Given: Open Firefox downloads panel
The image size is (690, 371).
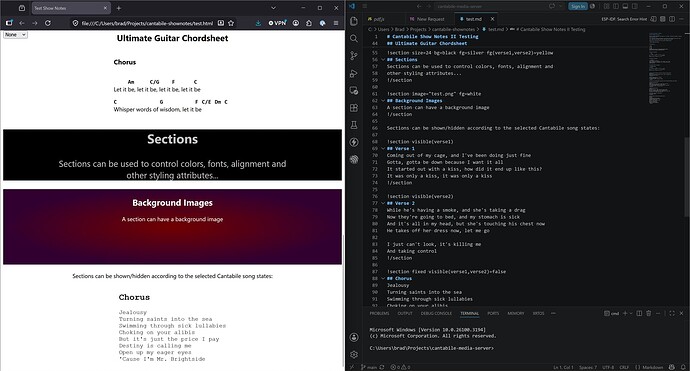Looking at the screenshot, I should tap(258, 23).
